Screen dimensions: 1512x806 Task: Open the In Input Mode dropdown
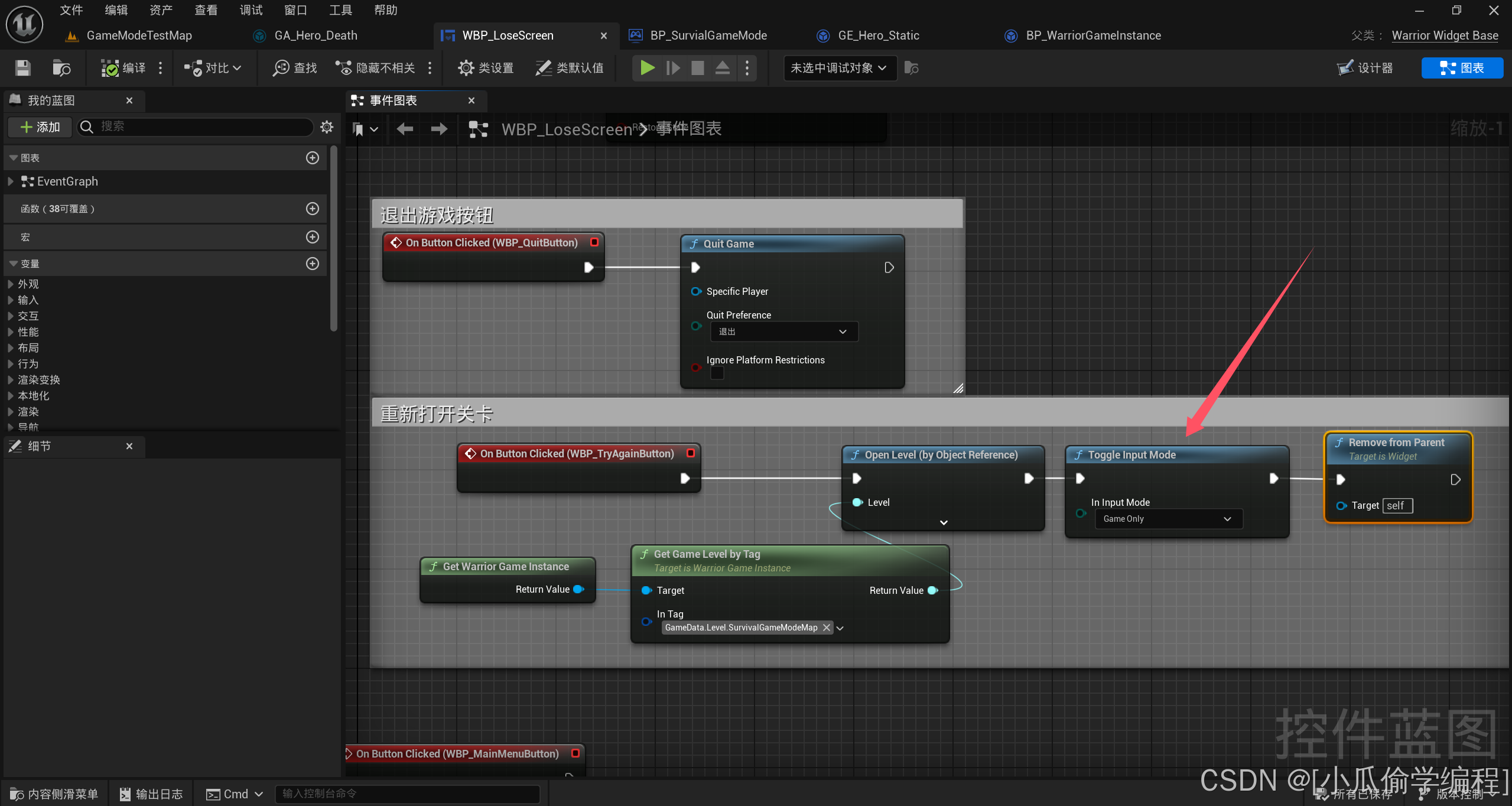[x=1168, y=519]
